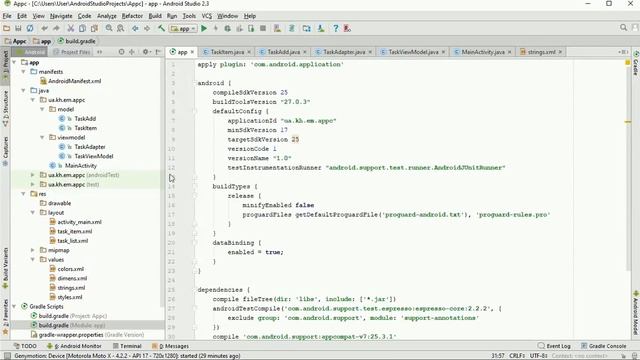Click the Replace icon in toolbar
The image size is (640, 360).
tap(121, 28)
